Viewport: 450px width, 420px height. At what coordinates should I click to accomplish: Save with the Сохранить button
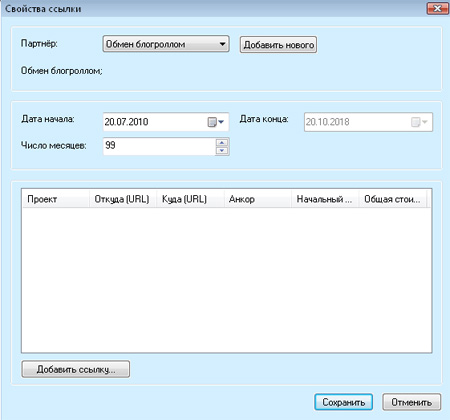(343, 402)
